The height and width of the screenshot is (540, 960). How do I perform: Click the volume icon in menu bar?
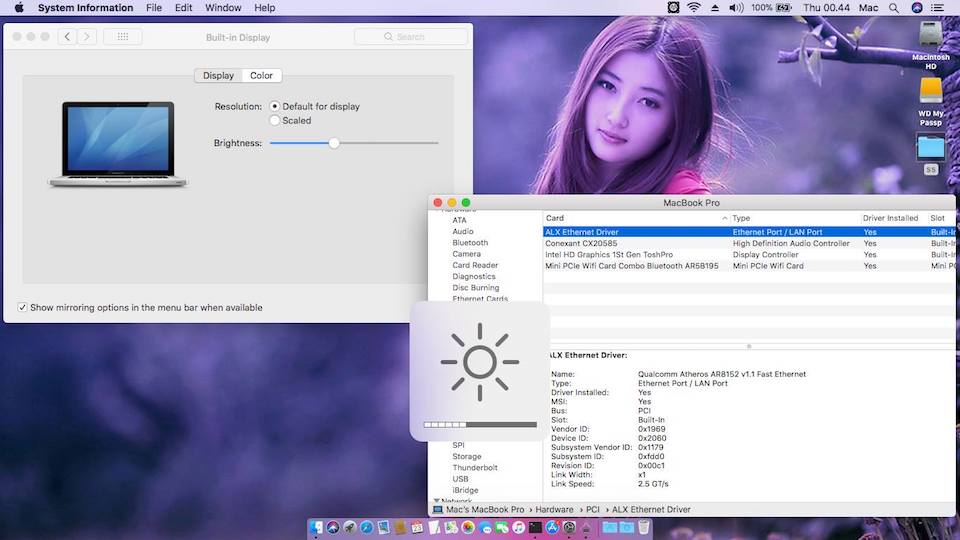[x=736, y=8]
